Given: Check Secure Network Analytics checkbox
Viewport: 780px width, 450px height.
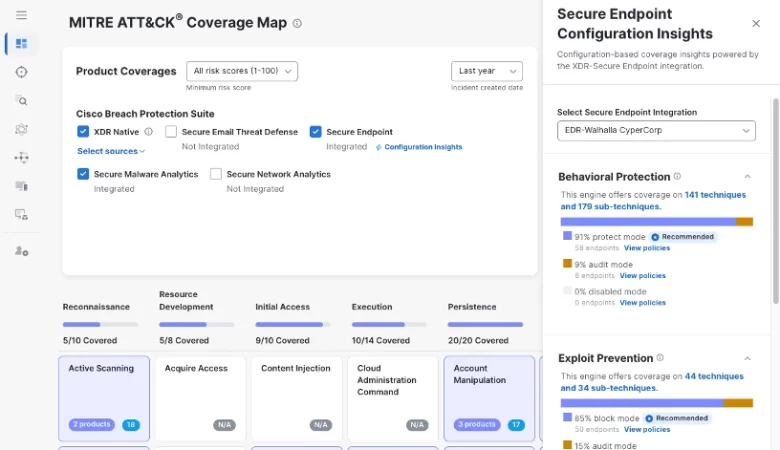Looking at the screenshot, I should coord(216,174).
